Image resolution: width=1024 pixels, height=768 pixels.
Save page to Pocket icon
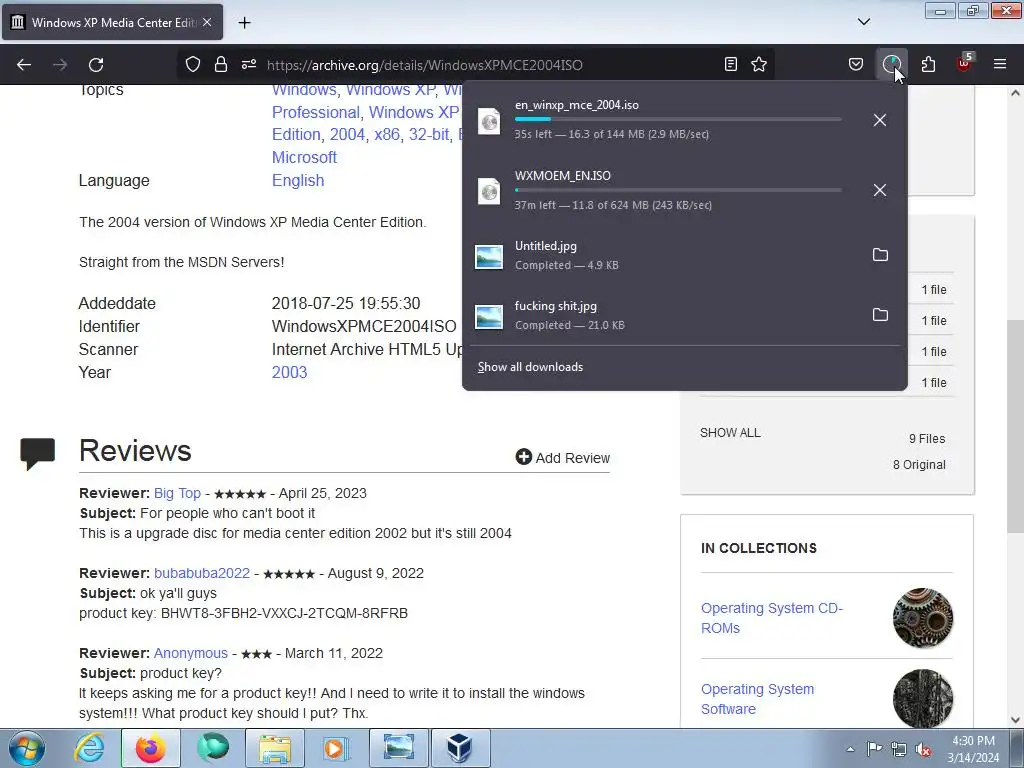pos(856,64)
